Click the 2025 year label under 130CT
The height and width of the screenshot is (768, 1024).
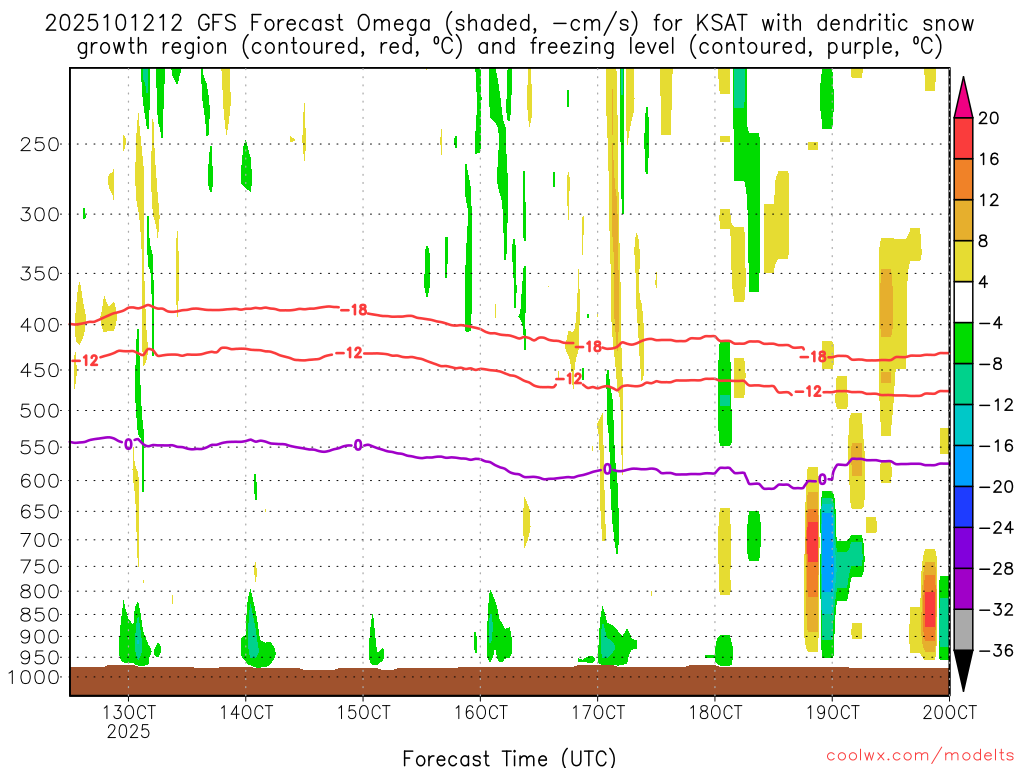point(129,731)
